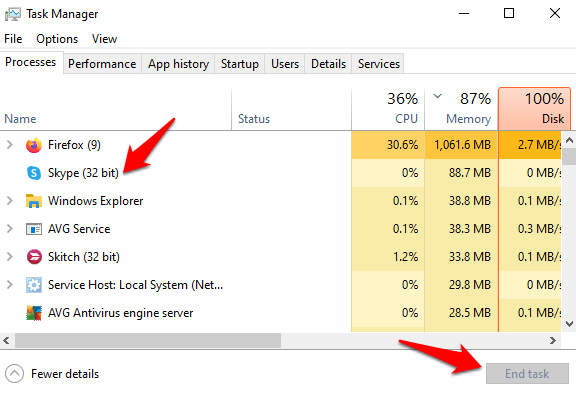Switch to the Users tab
The width and height of the screenshot is (576, 394).
click(285, 64)
